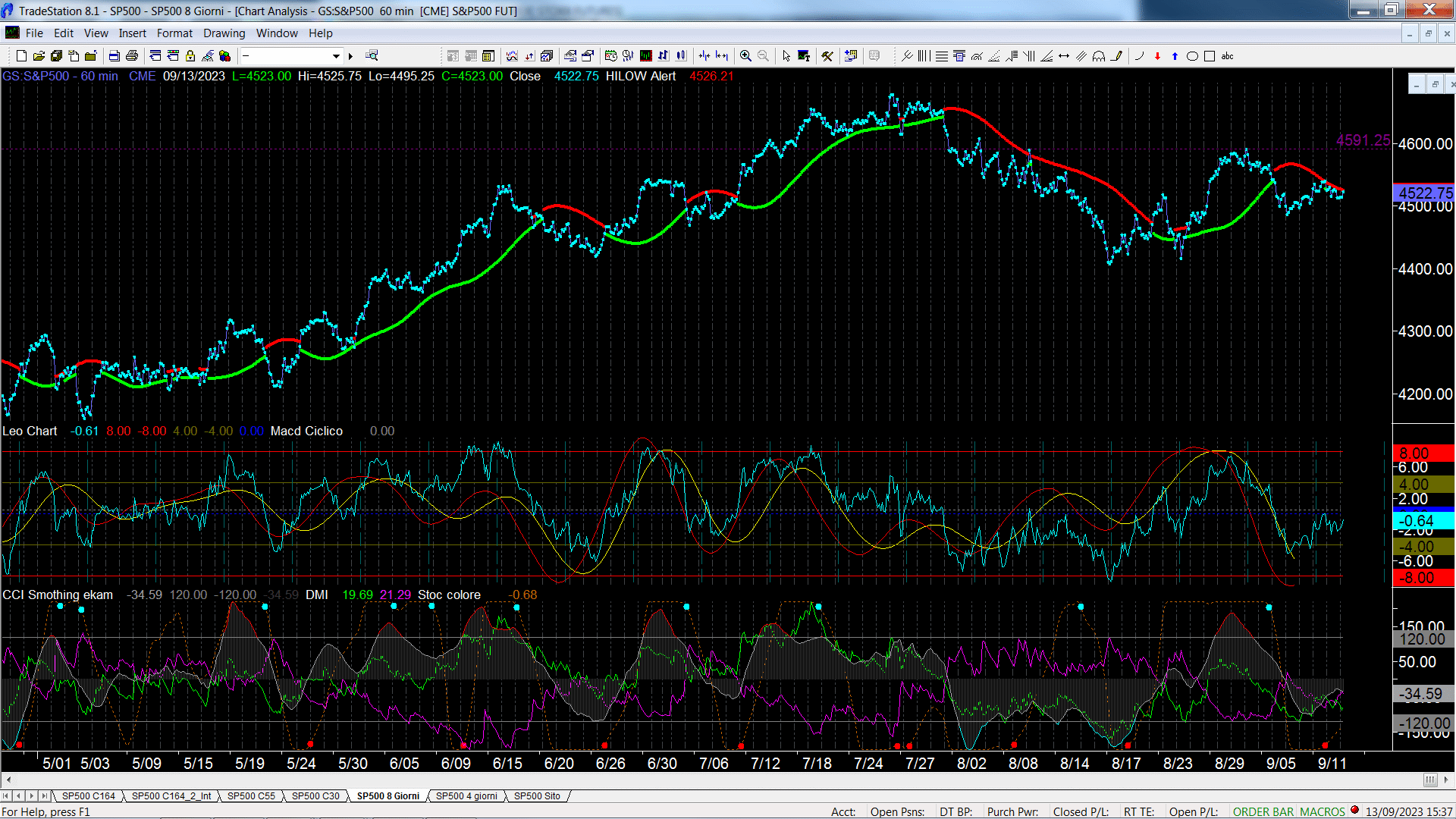
Task: Switch to SP500 Sito tab
Action: pyautogui.click(x=537, y=795)
